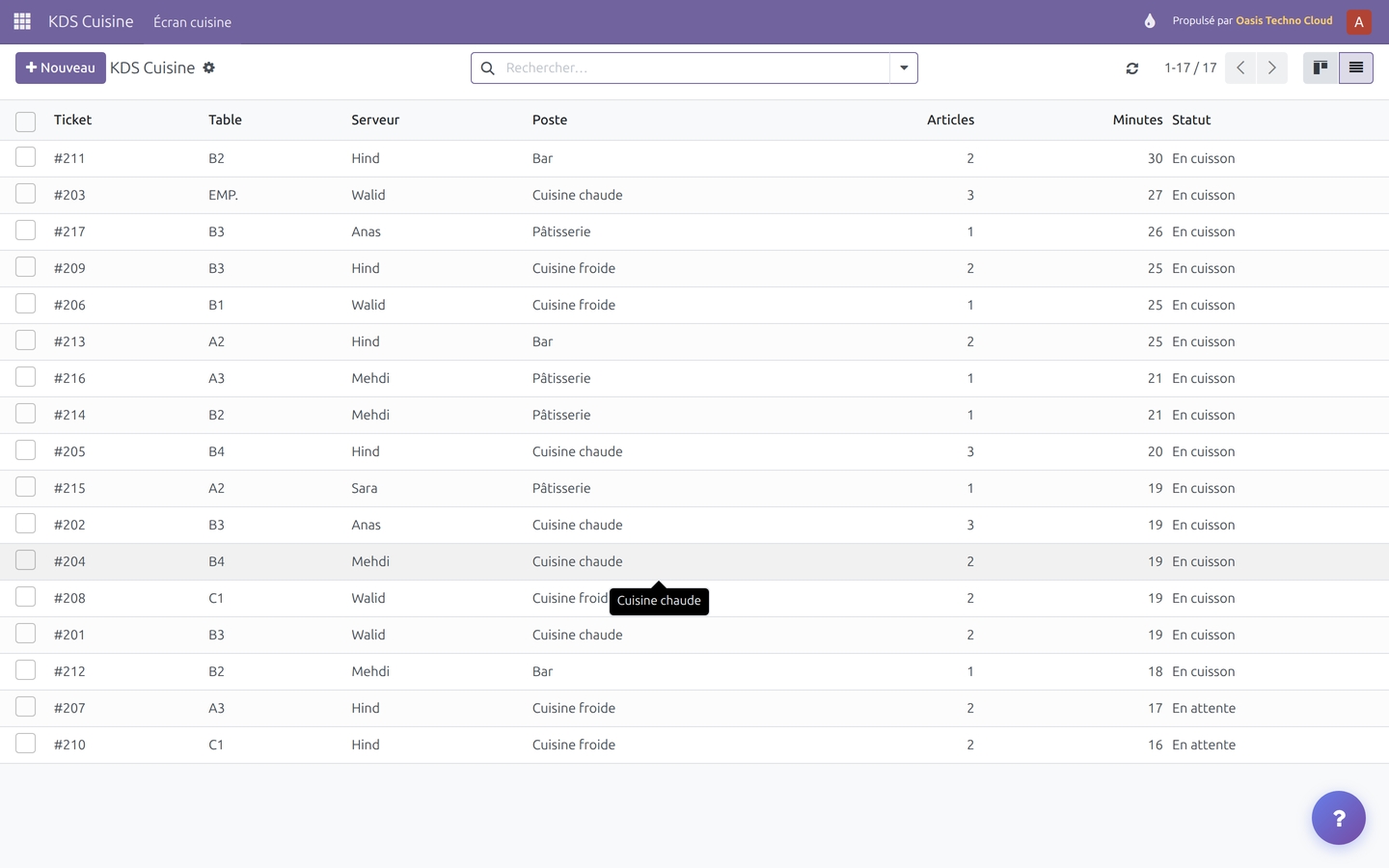Screen dimensions: 1389x868
Task: Sort by the Minutes column header
Action: [x=1137, y=120]
